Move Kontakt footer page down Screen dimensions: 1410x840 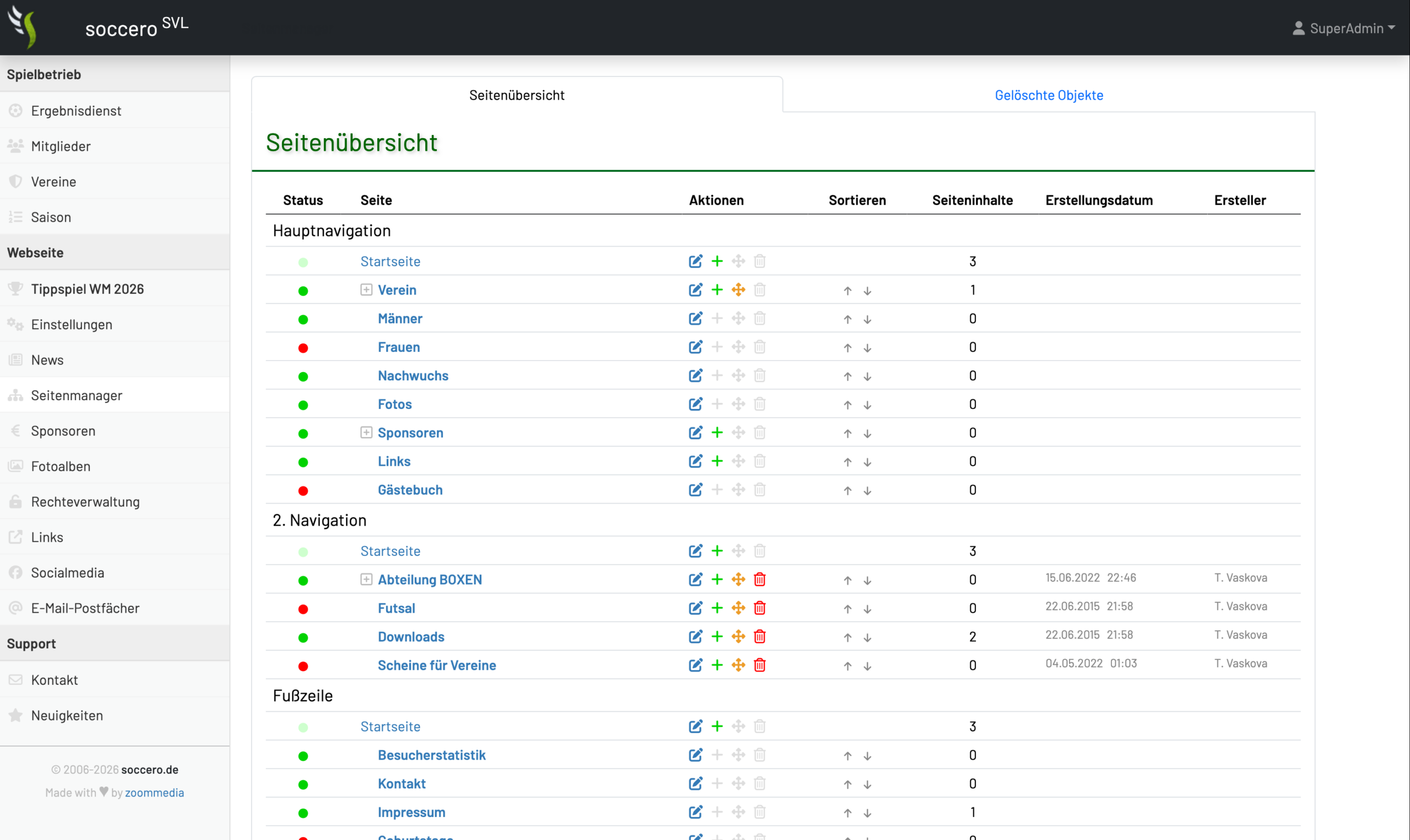(x=867, y=785)
